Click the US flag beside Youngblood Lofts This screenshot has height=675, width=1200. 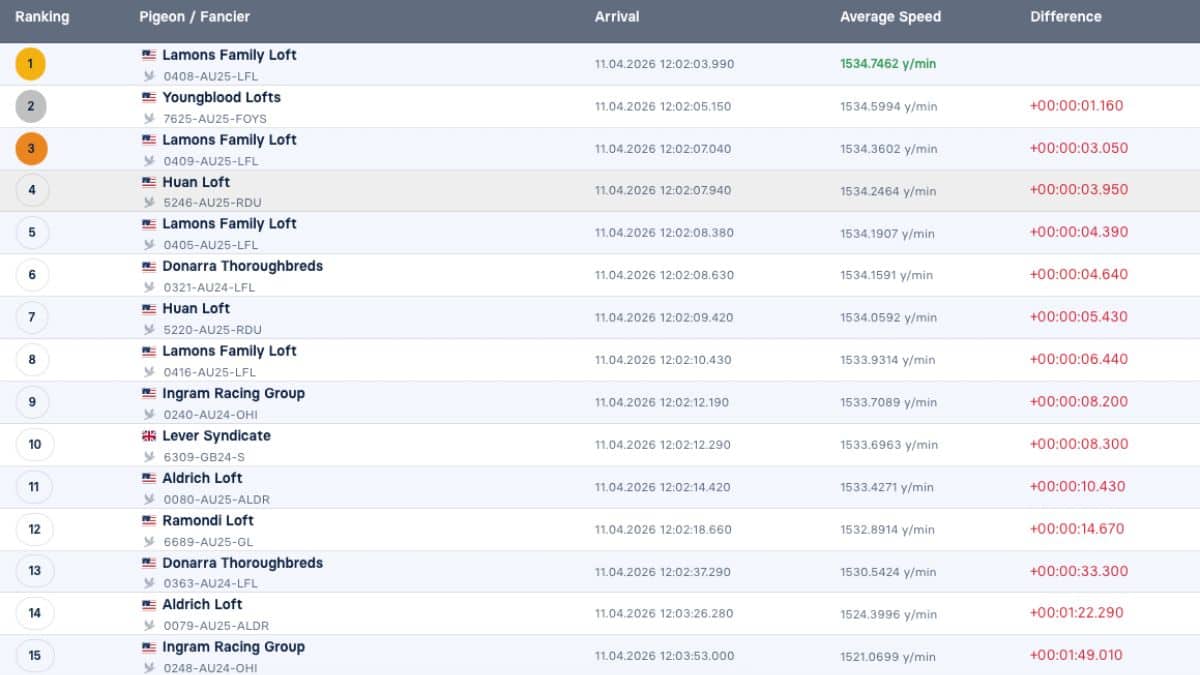tap(149, 98)
